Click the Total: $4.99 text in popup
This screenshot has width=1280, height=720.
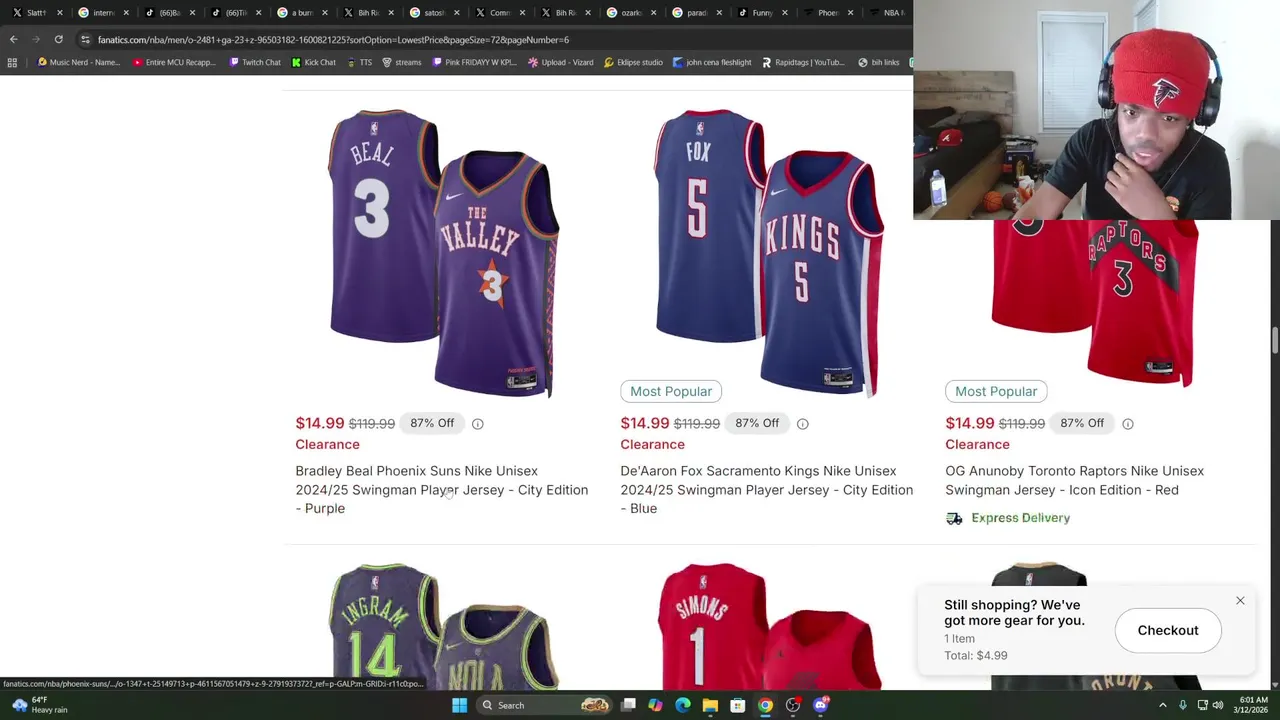pyautogui.click(x=976, y=655)
